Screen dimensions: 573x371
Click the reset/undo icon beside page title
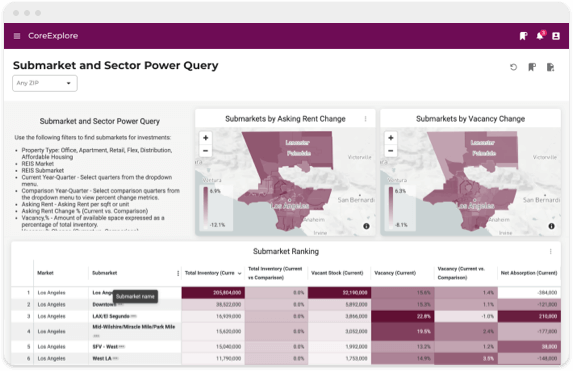[513, 67]
